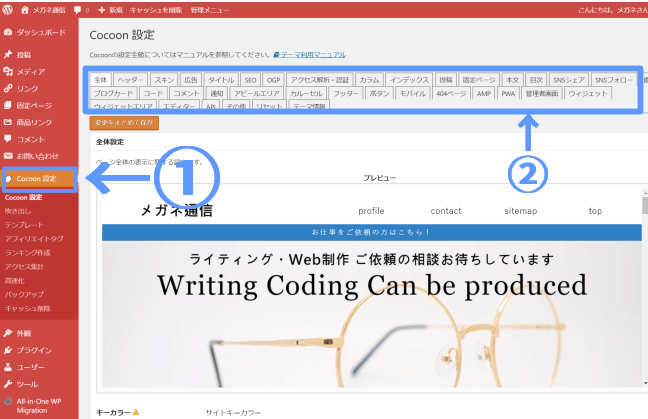This screenshot has height=419, width=648.
Task: Select the highlighted Cocoon 設定 sidebar item
Action: [40, 179]
